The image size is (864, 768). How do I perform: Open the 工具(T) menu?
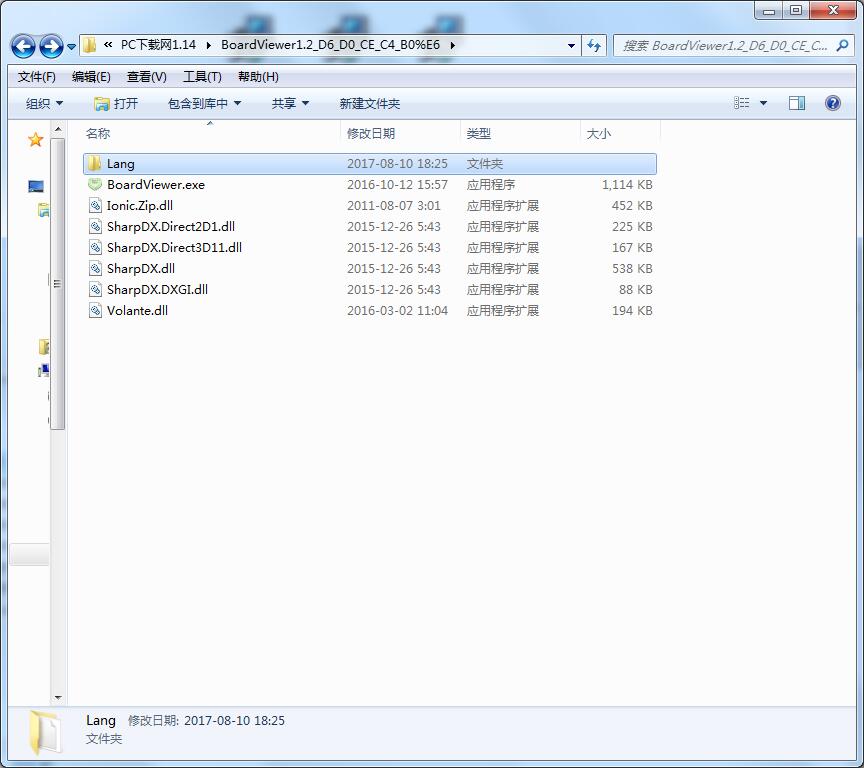point(202,77)
